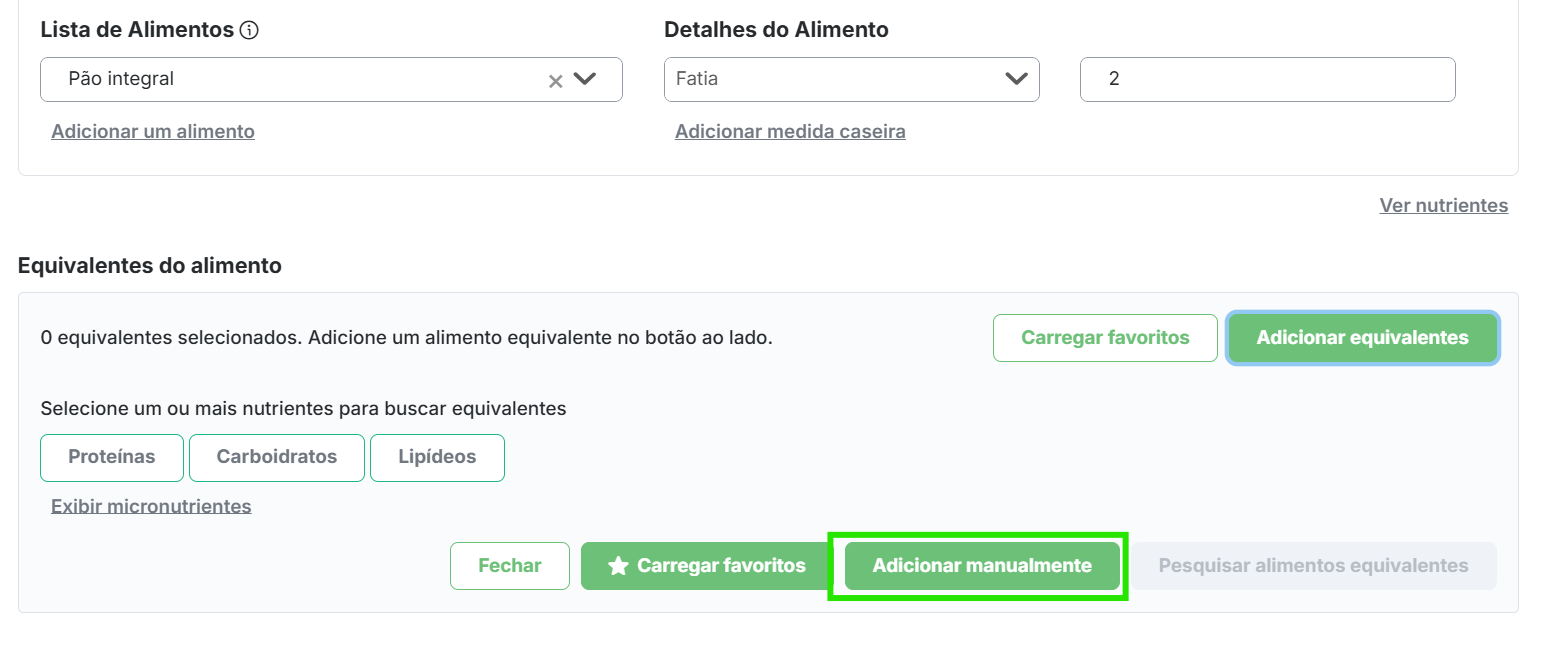This screenshot has width=1555, height=645.
Task: Click the chevron arrow of the Fatia selector
Action: (x=1016, y=79)
